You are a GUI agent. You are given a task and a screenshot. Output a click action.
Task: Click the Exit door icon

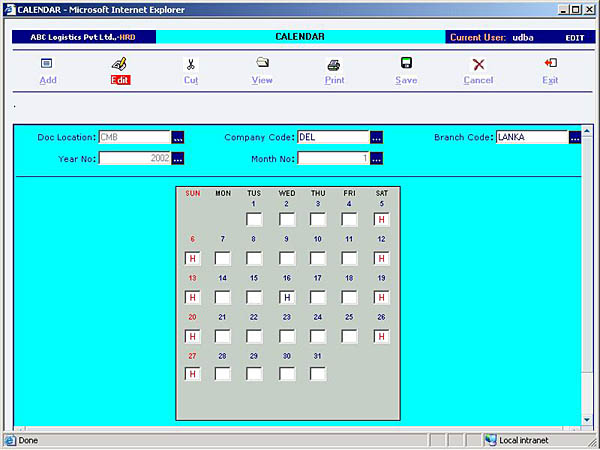[x=550, y=63]
